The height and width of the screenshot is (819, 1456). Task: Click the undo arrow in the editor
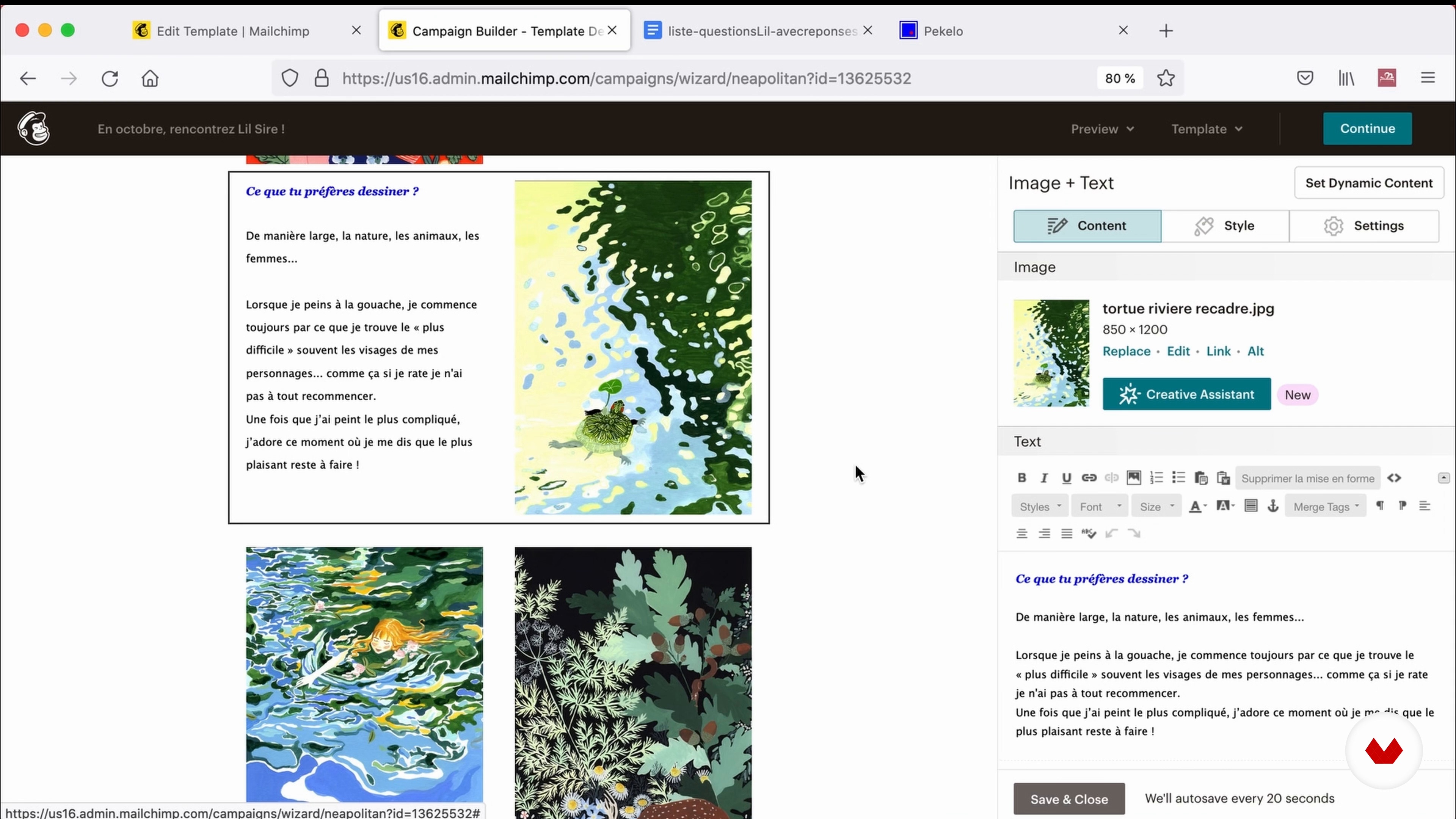pyautogui.click(x=1111, y=533)
